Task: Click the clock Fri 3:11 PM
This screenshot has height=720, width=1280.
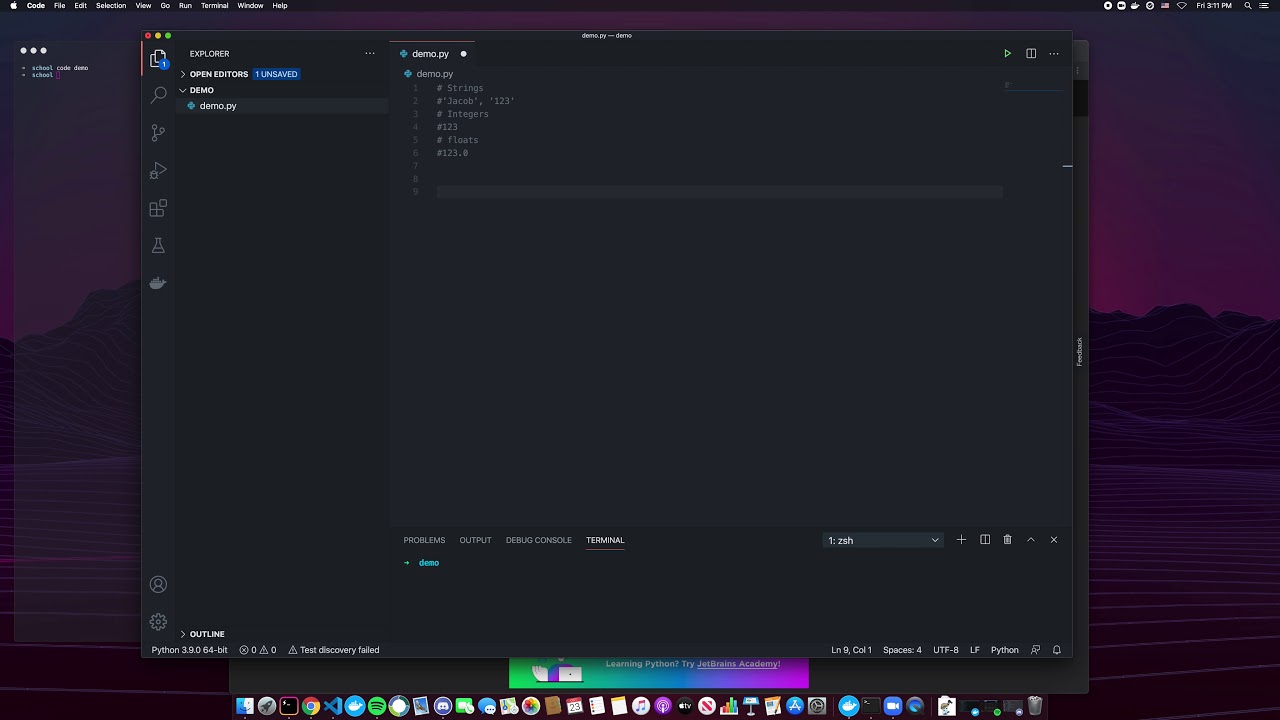Action: tap(1214, 6)
